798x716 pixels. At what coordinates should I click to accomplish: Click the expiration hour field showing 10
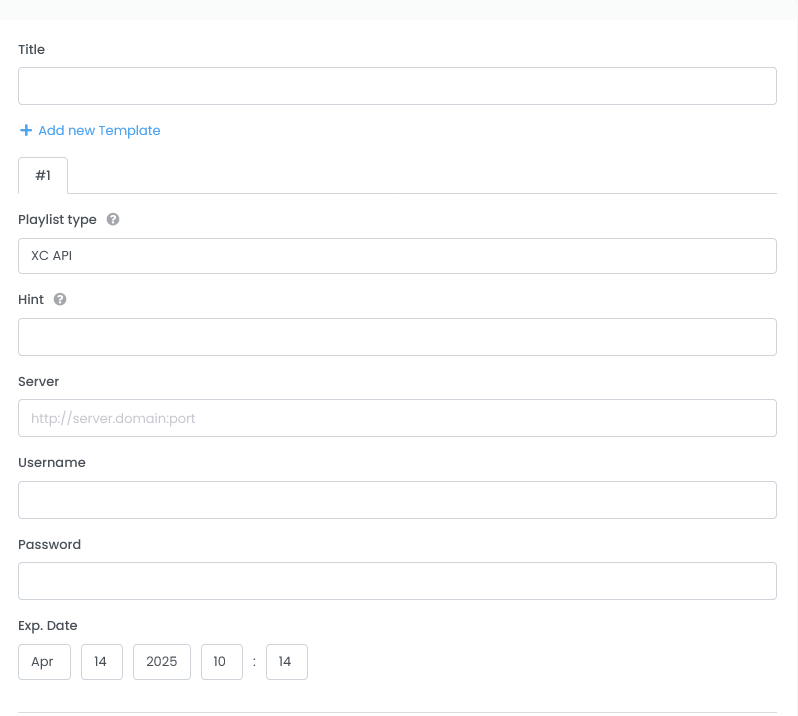(x=221, y=662)
